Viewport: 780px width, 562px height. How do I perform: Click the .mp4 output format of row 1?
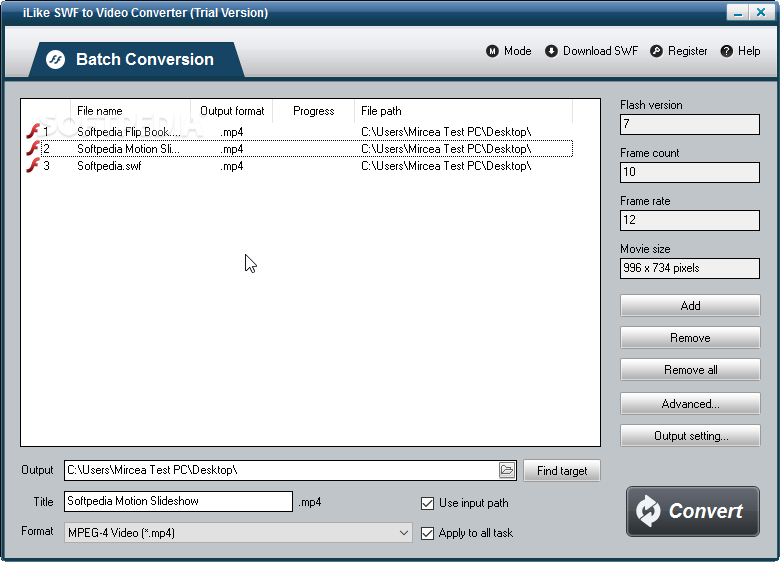[231, 132]
